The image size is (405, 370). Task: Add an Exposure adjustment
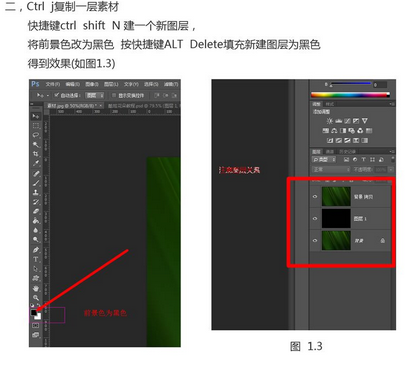coord(356,121)
